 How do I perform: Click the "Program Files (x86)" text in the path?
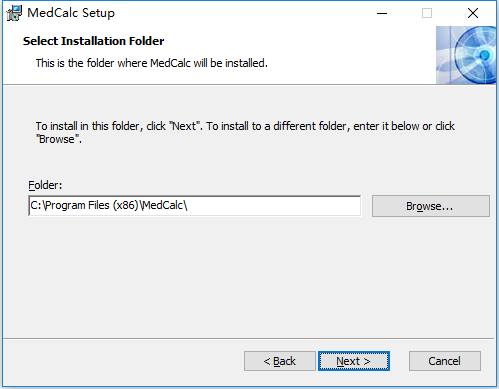point(91,205)
